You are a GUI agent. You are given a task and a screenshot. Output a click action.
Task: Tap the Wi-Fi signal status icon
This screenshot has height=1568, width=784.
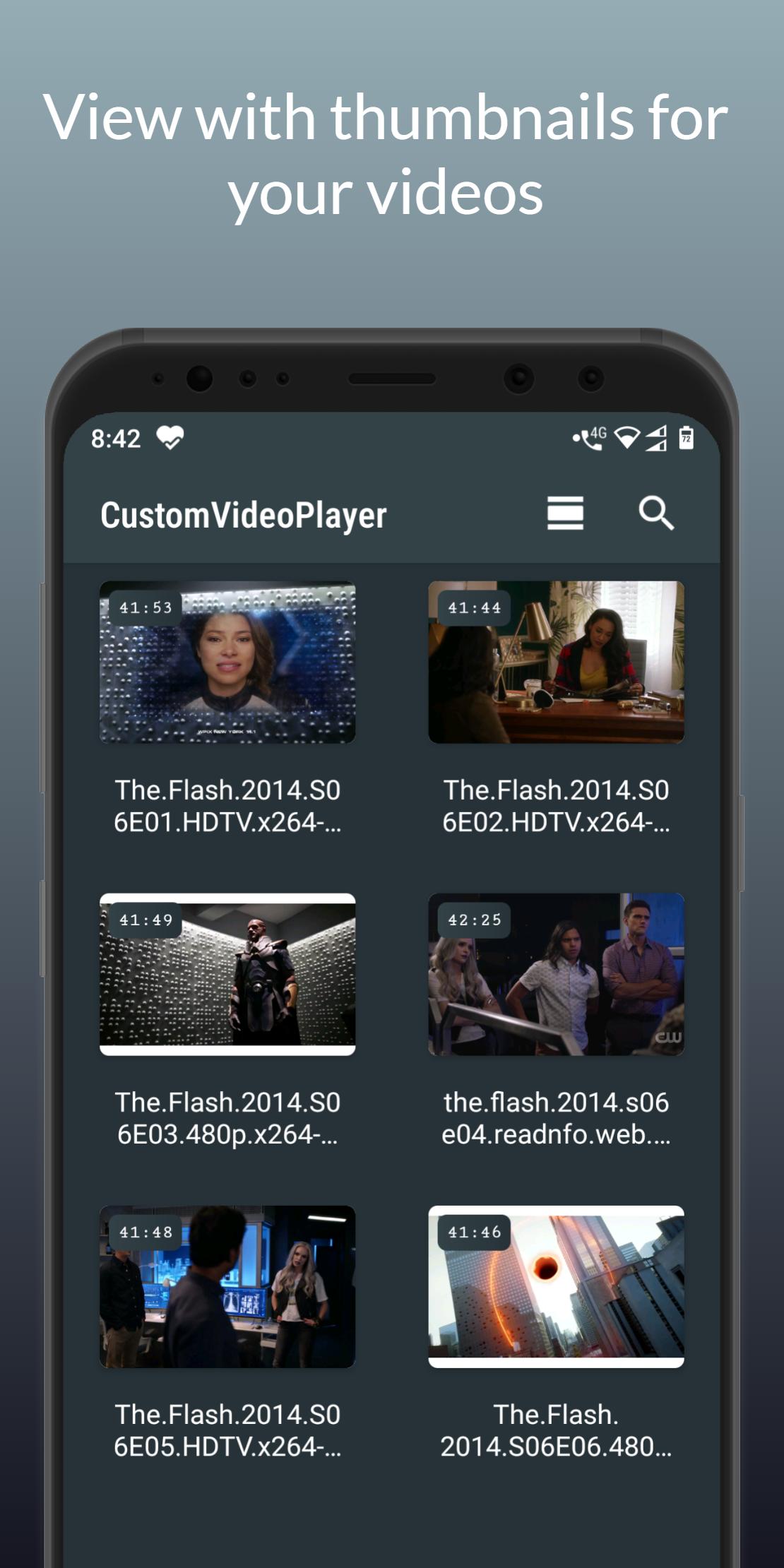coord(626,439)
